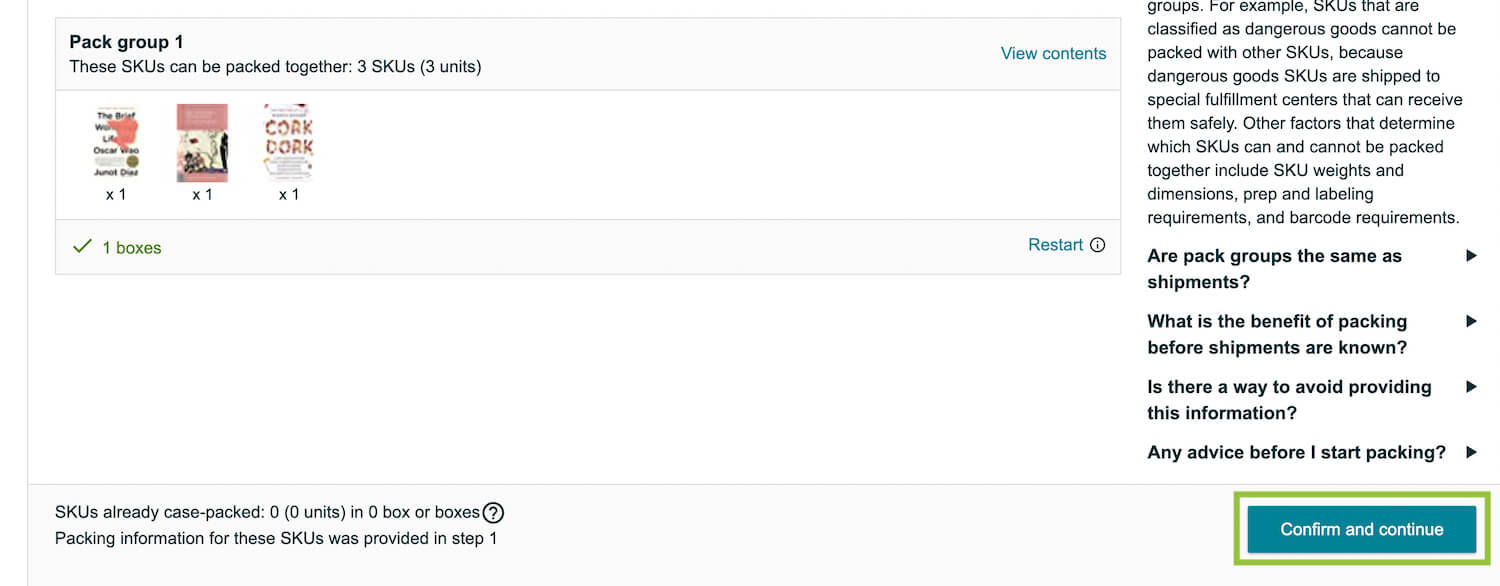The height and width of the screenshot is (586, 1500).
Task: Click 'What is the benefit of packing' question text
Action: tap(1277, 334)
